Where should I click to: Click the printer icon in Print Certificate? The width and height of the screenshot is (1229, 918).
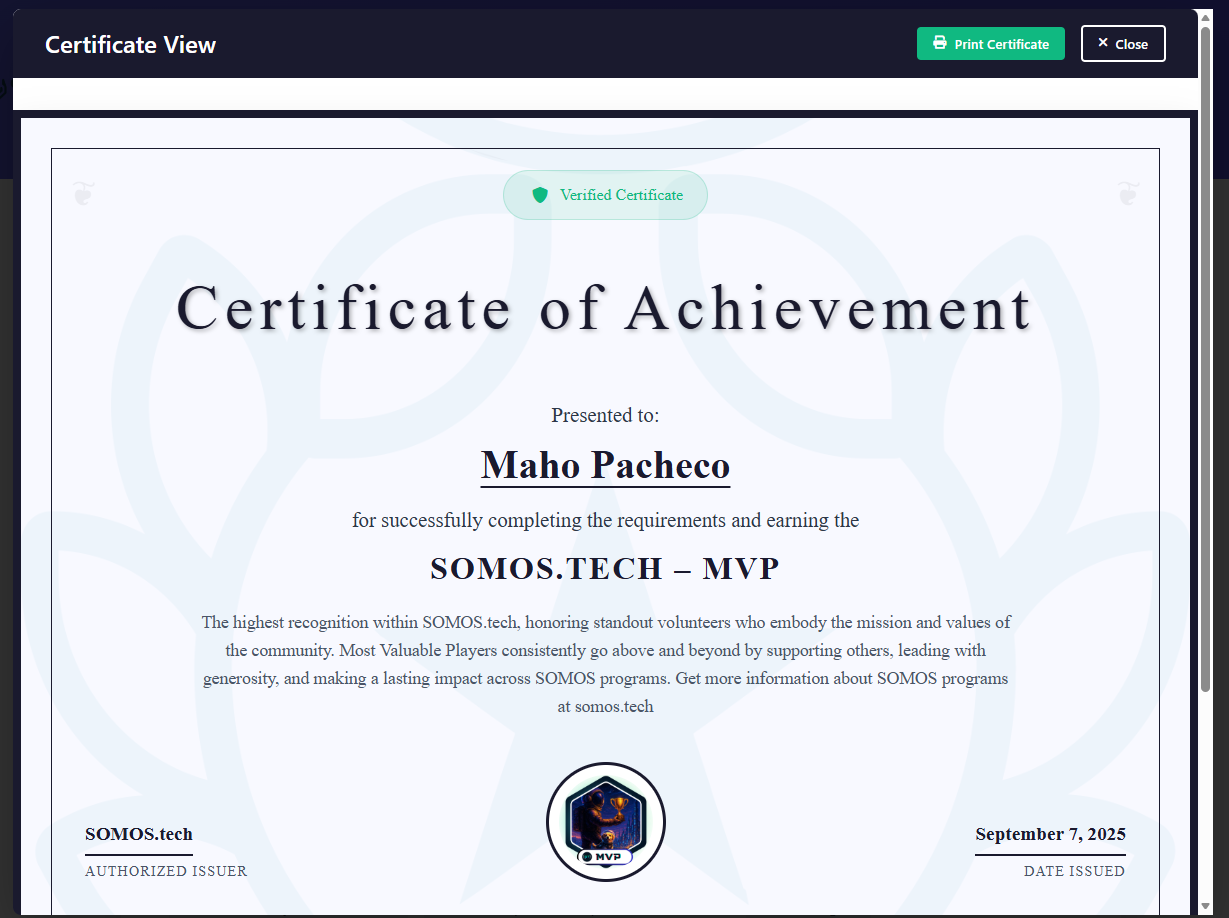(939, 43)
